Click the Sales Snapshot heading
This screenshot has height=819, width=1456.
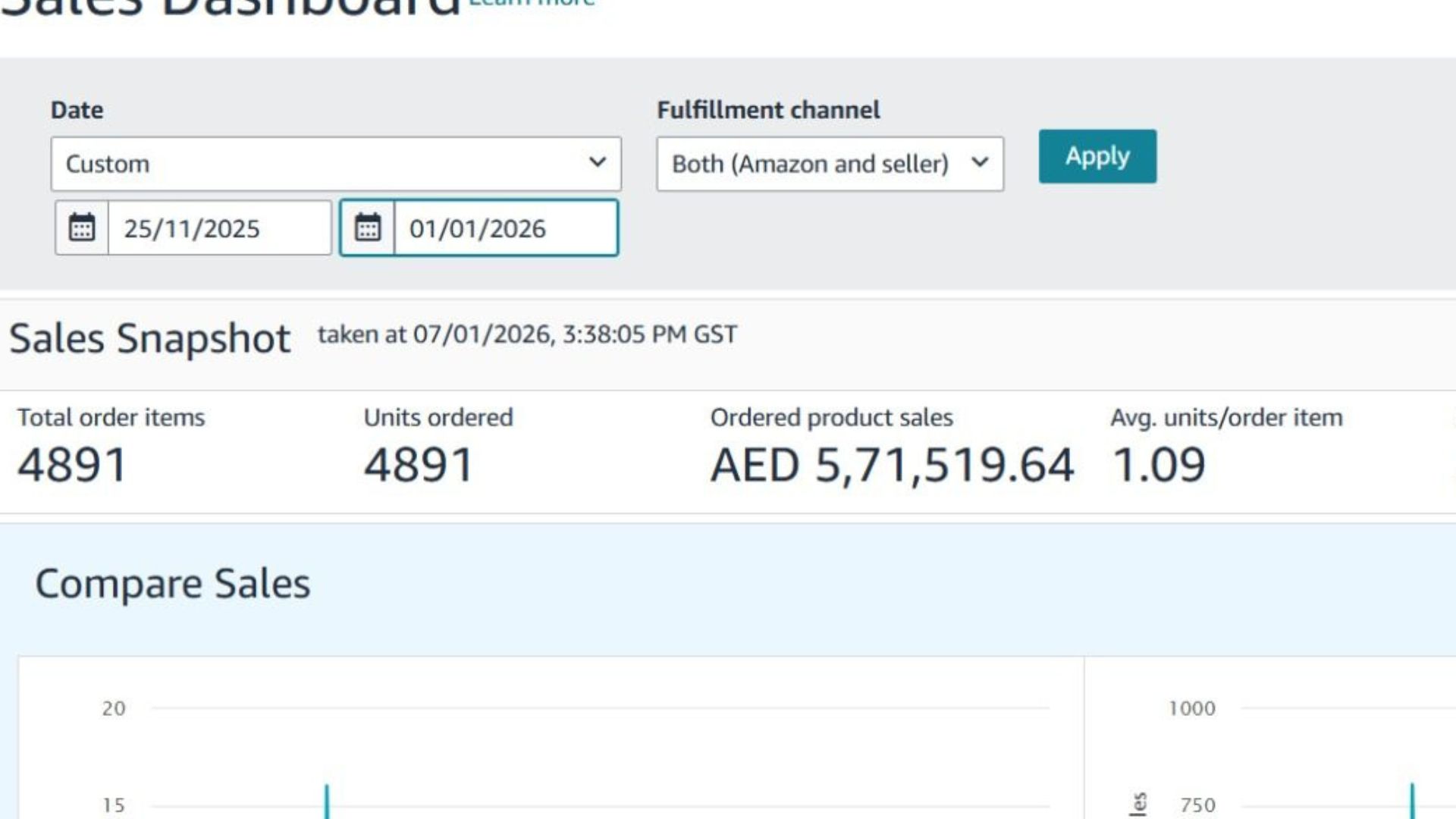pyautogui.click(x=149, y=338)
